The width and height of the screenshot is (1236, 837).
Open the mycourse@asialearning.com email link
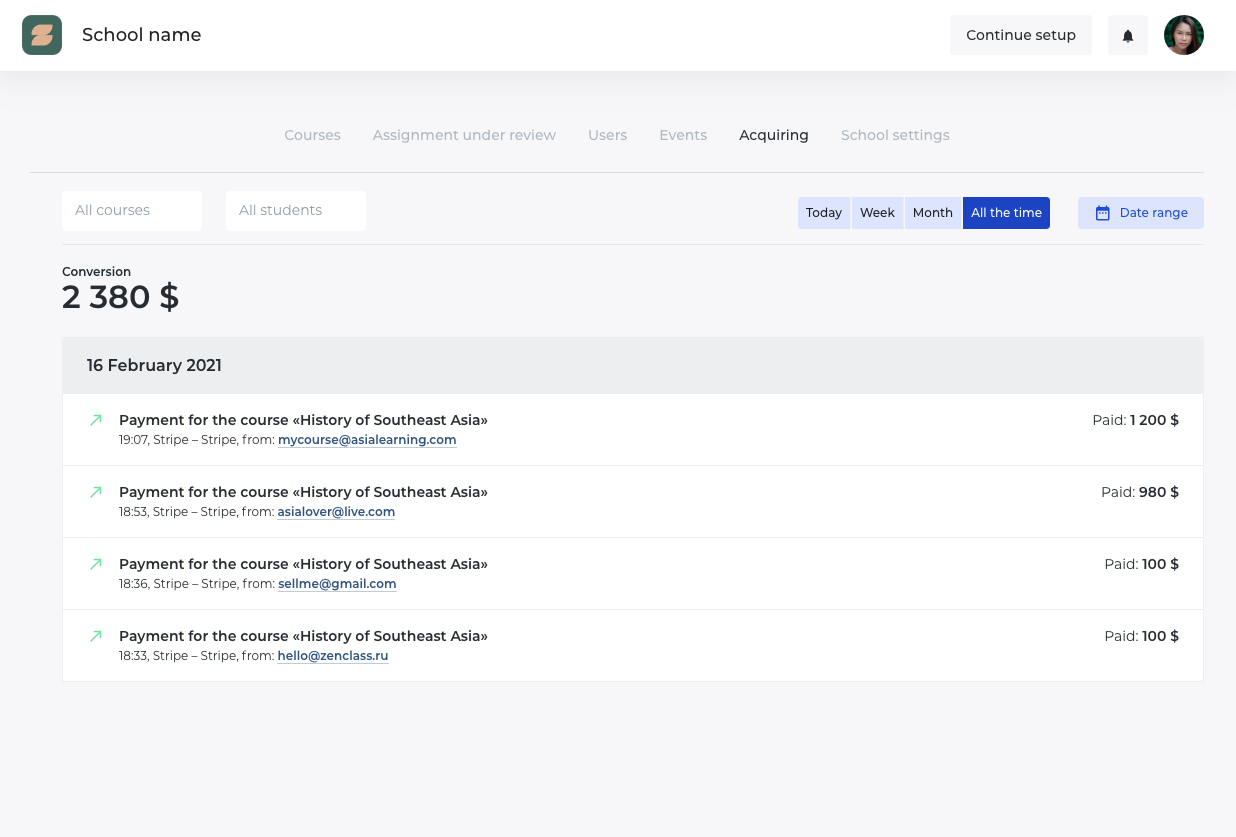coord(367,440)
